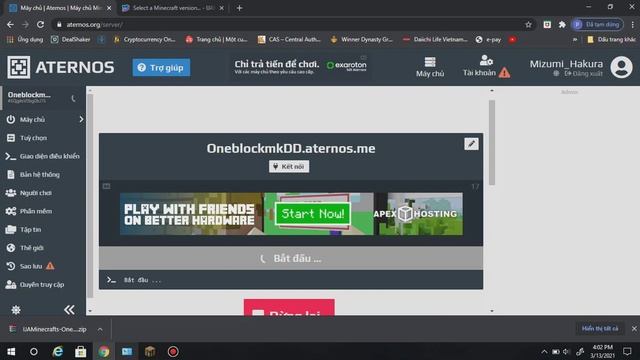Show hidden system tray icons
This screenshot has width=640, height=360.
coord(544,351)
